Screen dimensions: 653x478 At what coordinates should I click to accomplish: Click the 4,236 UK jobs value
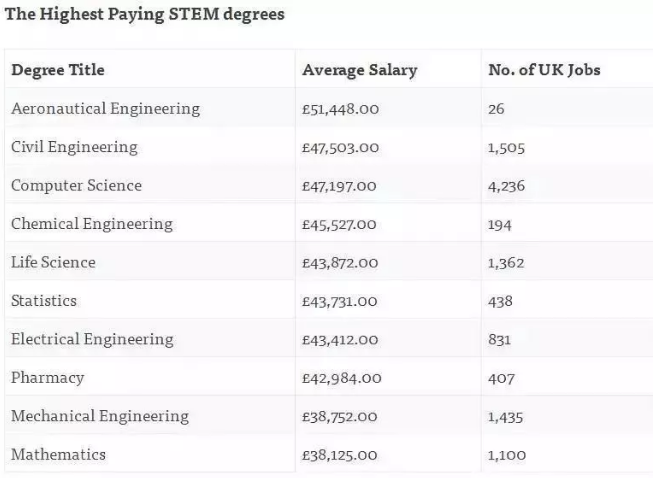pyautogui.click(x=506, y=186)
